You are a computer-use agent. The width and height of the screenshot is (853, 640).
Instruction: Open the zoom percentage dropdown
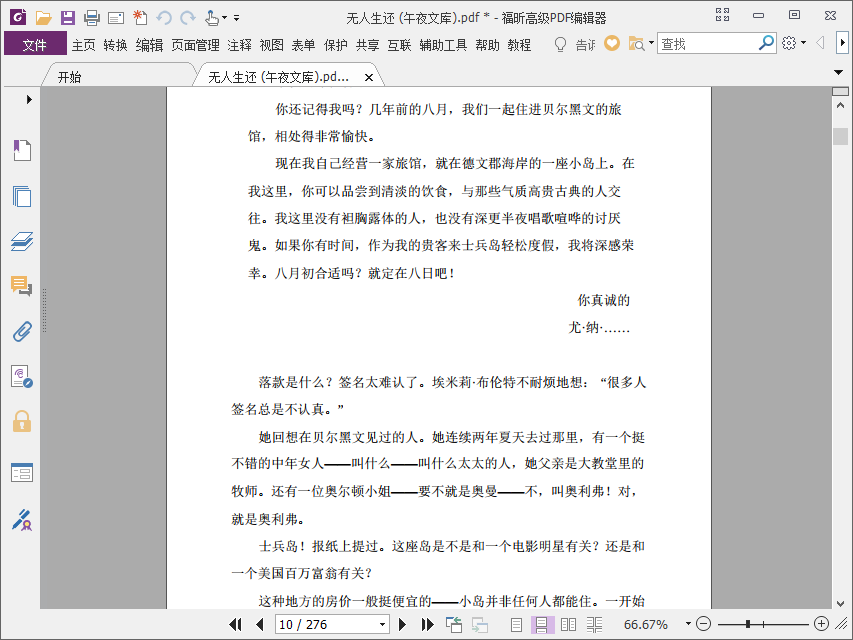pos(688,624)
